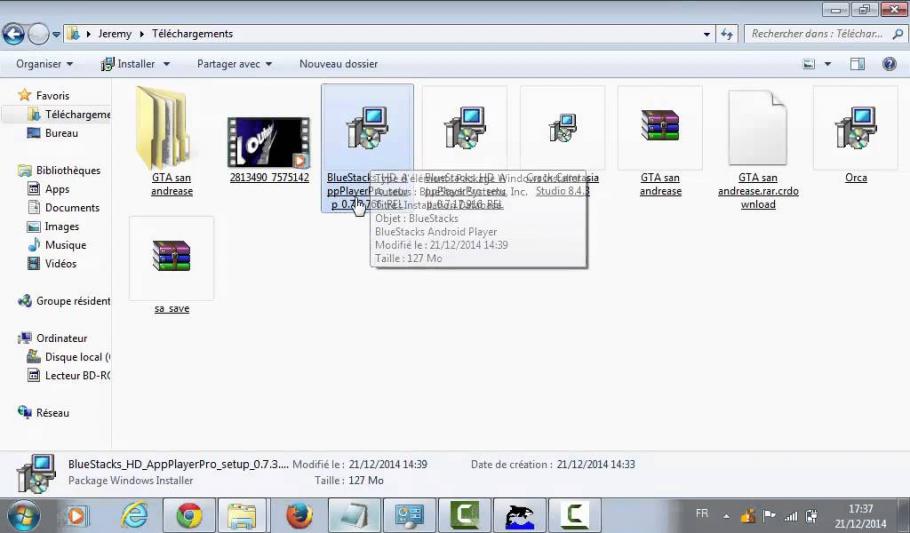This screenshot has width=910, height=533.
Task: Open the Organiser menu
Action: coord(44,64)
